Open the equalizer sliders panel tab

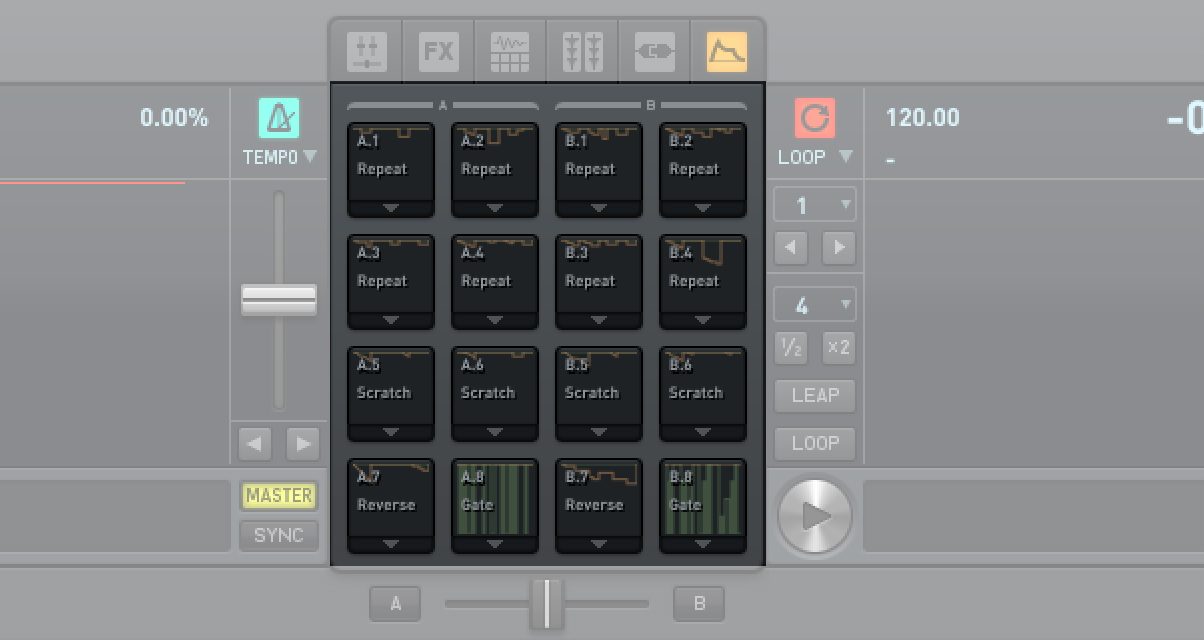[582, 51]
